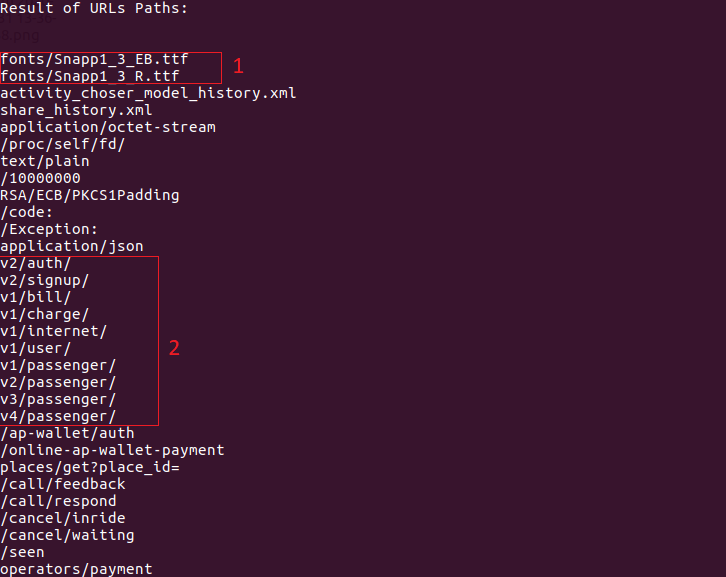
Task: Select the v2/signup/ path line
Action: [44, 280]
